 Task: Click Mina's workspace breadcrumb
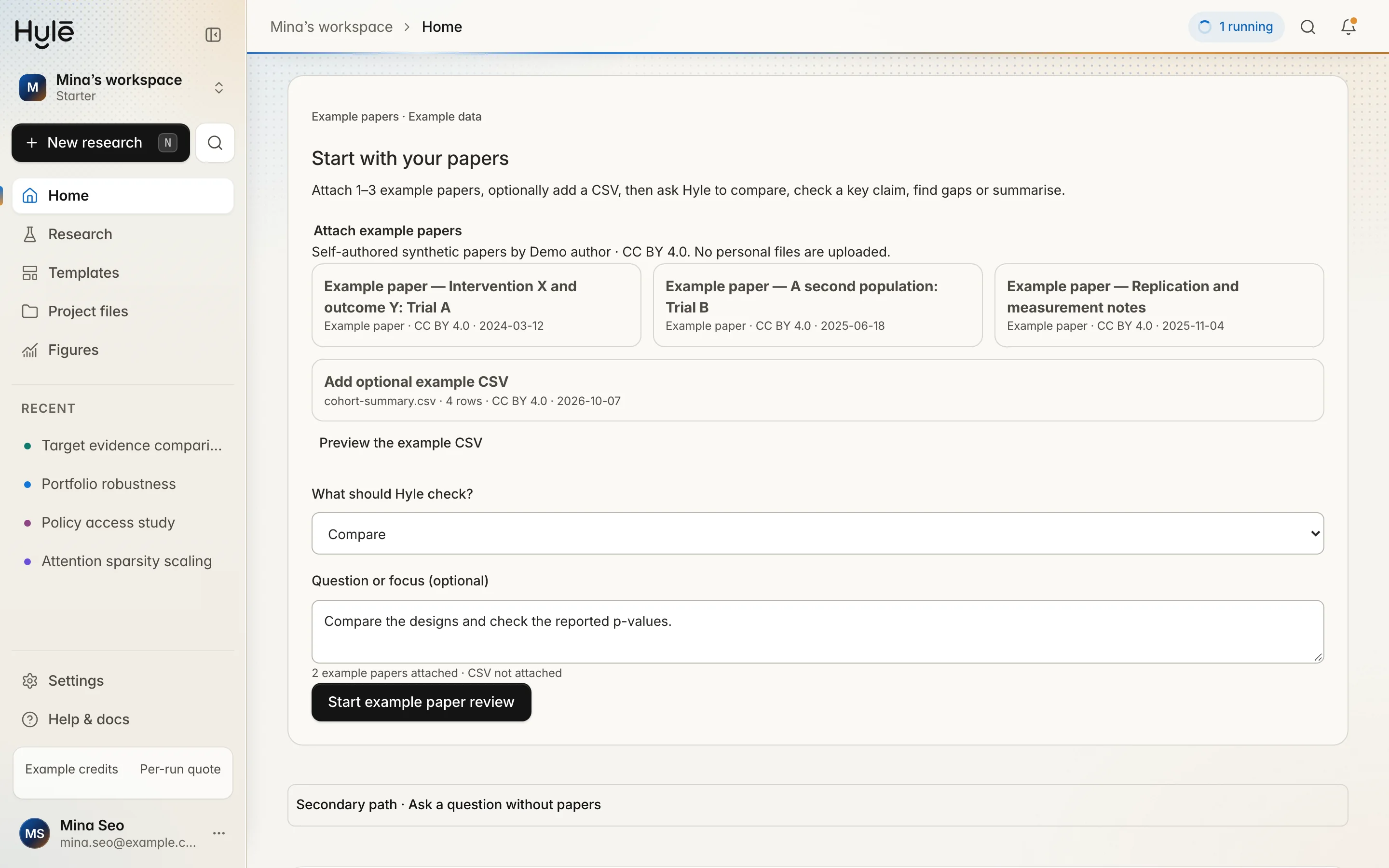(x=331, y=27)
